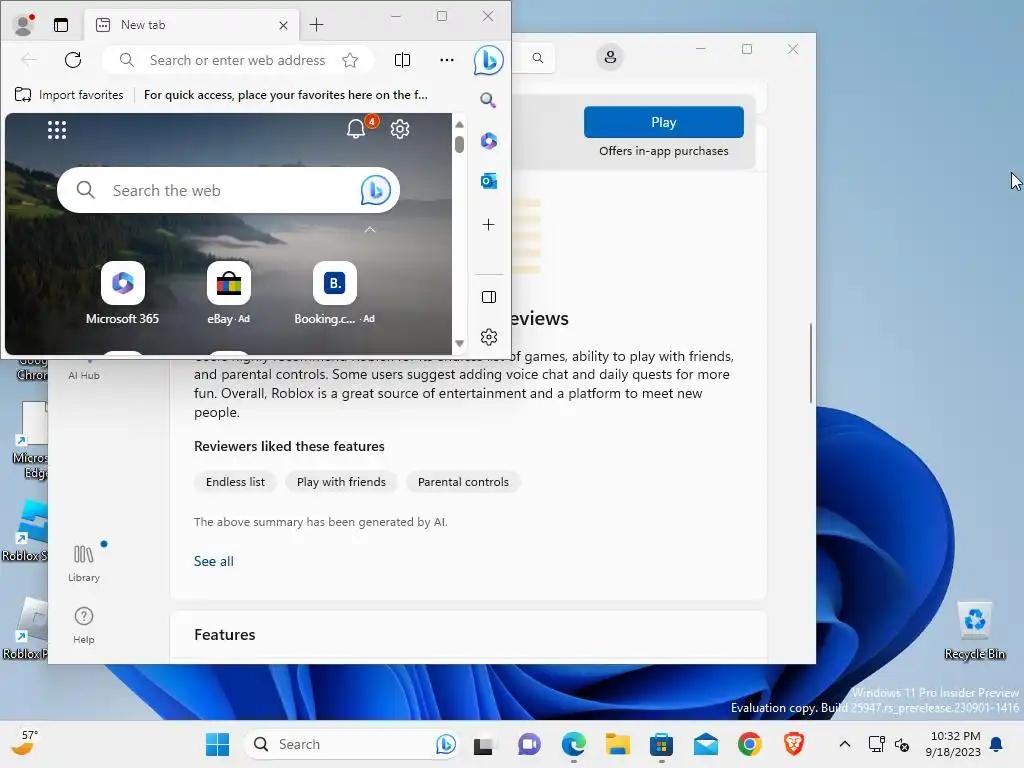
Task: Refresh the Edge page
Action: point(73,60)
